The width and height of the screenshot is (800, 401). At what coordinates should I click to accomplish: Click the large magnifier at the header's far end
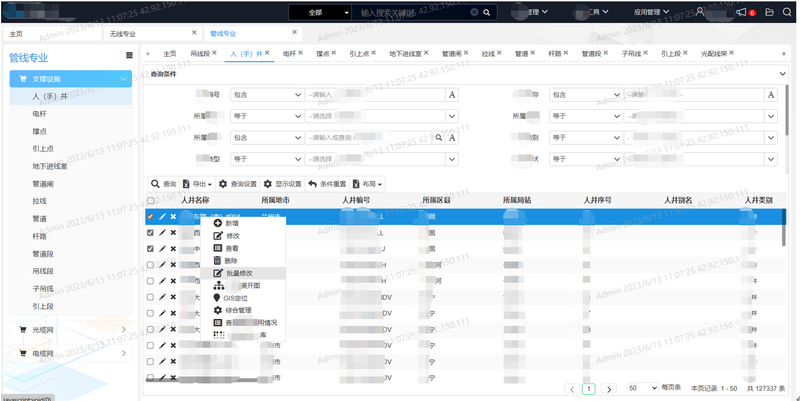[787, 12]
